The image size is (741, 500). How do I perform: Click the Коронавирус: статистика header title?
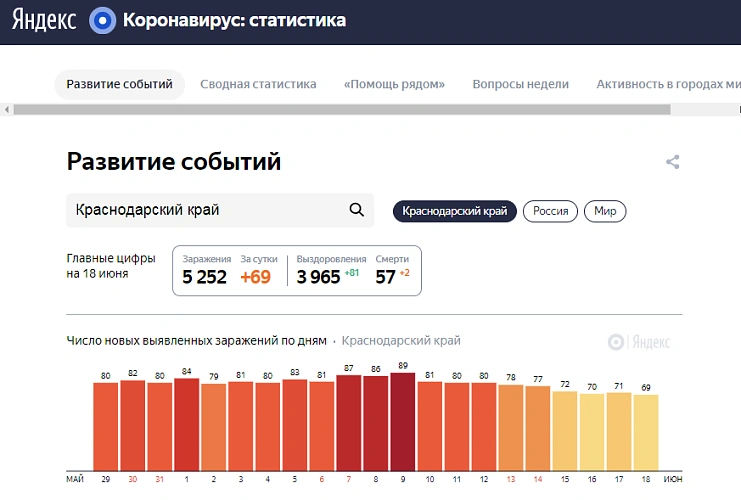(234, 20)
